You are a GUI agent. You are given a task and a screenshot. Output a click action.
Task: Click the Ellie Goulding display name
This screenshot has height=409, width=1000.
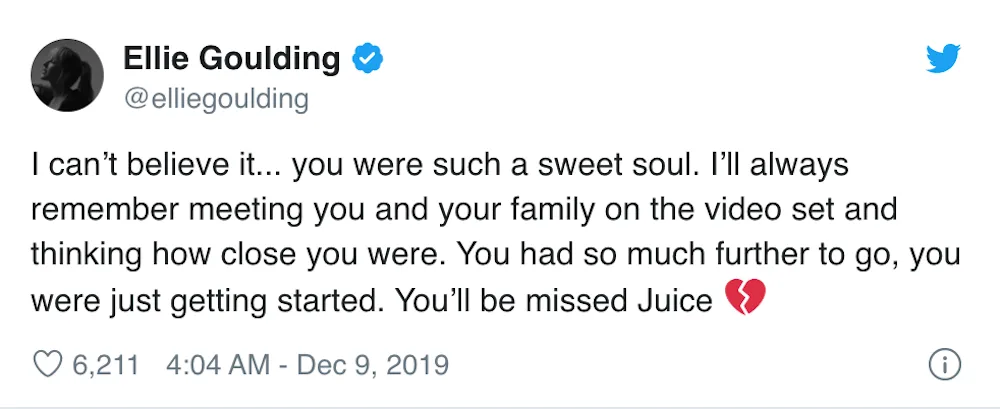pos(231,60)
